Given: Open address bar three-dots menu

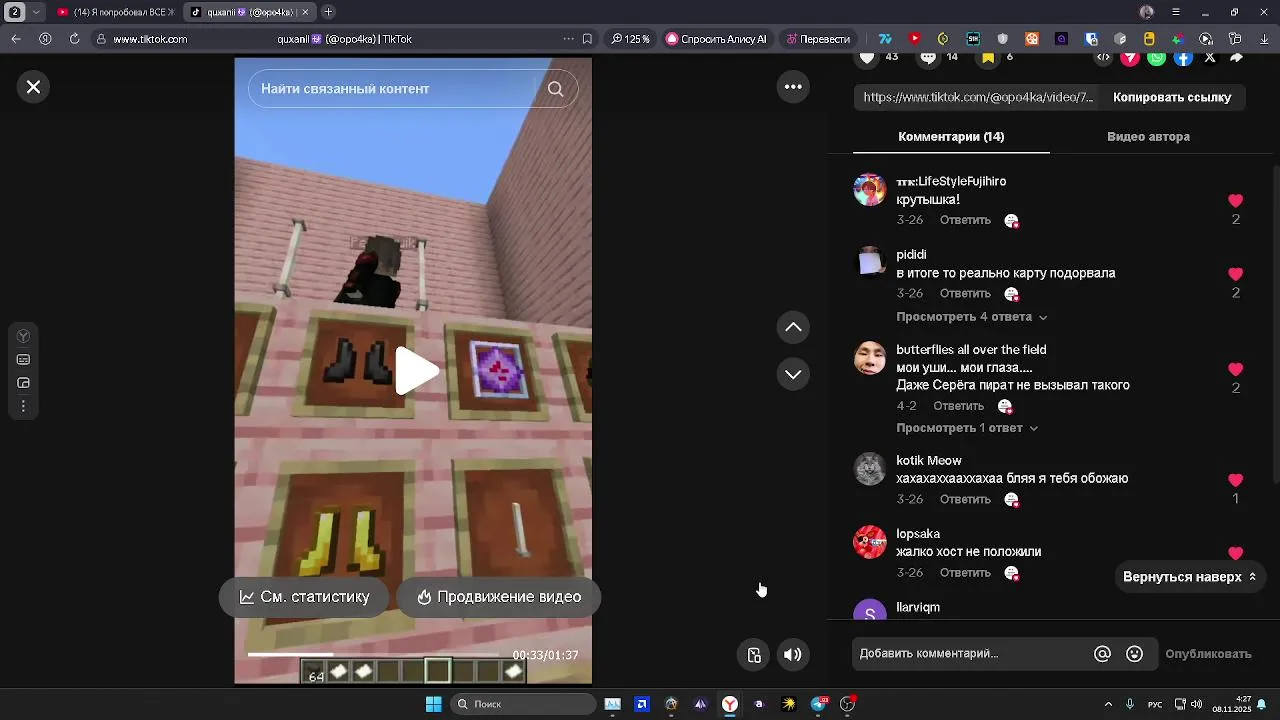Looking at the screenshot, I should tap(569, 39).
